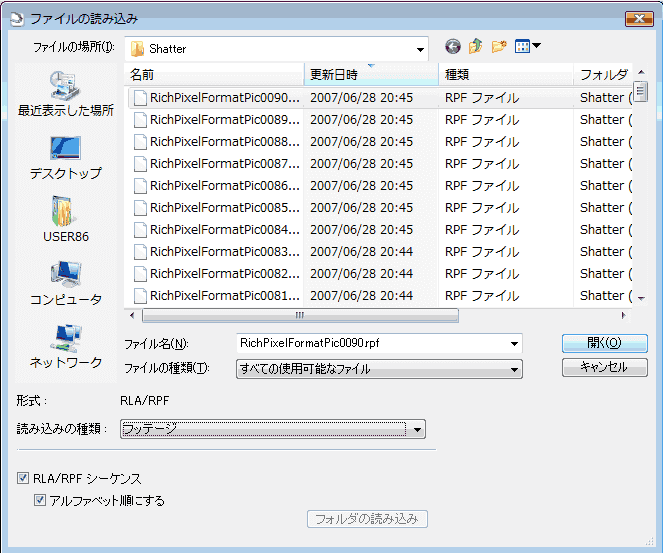
Task: Open the 読み込みの種類 フッテージ dropdown
Action: point(417,430)
